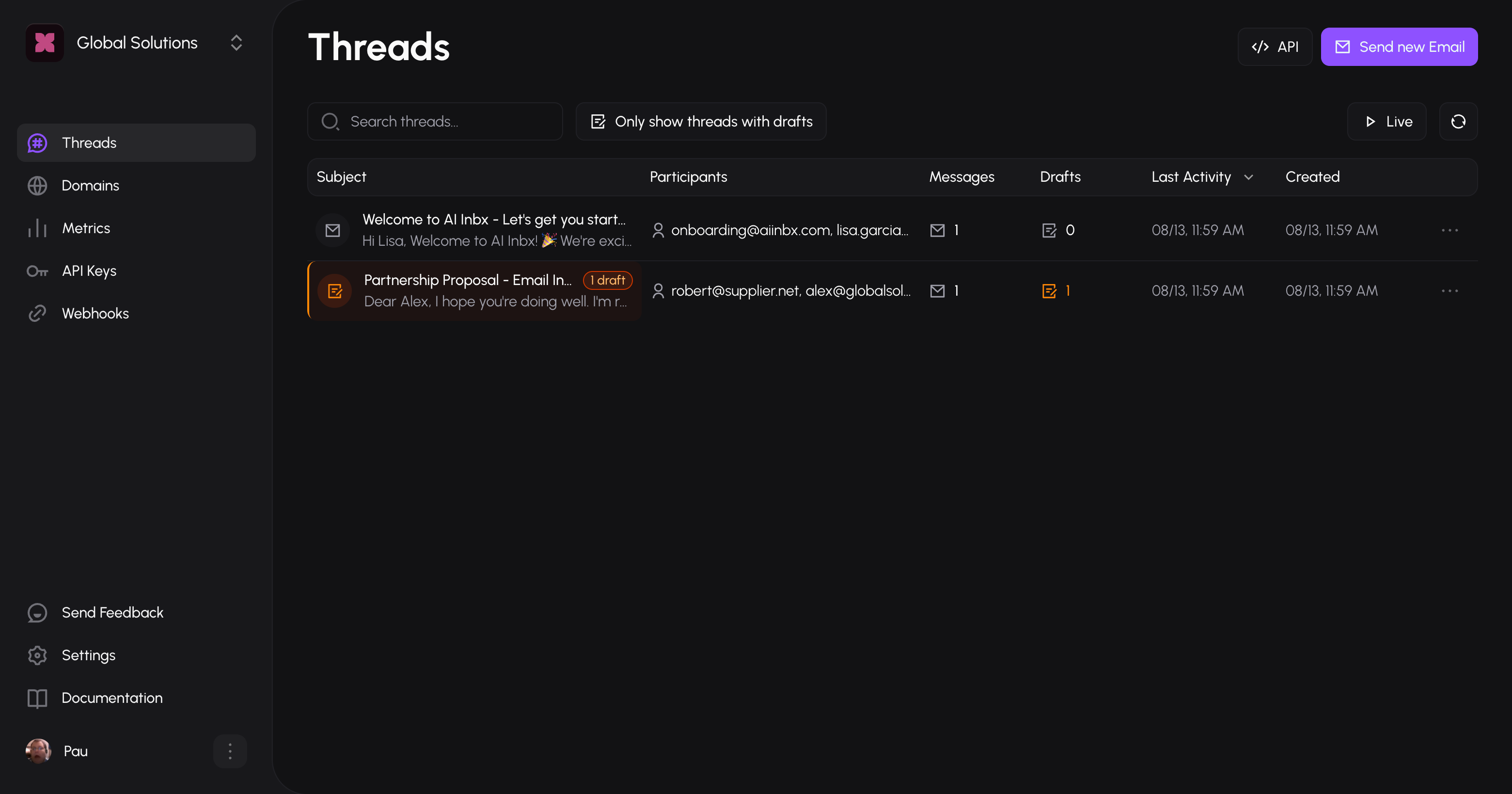Click the Metrics bar-chart icon
Screen dimensions: 1512x794
coord(37,228)
